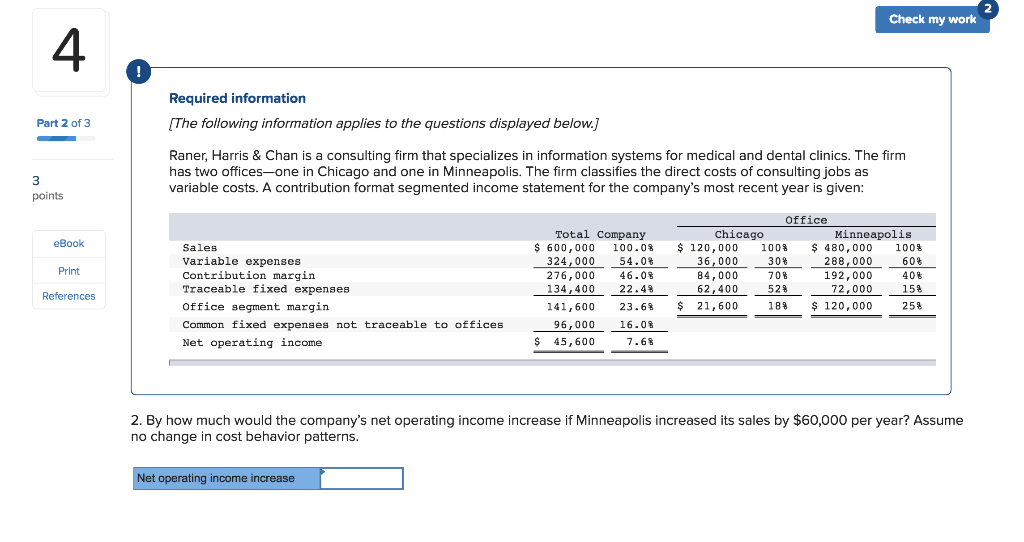Image resolution: width=1024 pixels, height=542 pixels.
Task: Click the blue exclamation alert icon
Action: pyautogui.click(x=138, y=71)
